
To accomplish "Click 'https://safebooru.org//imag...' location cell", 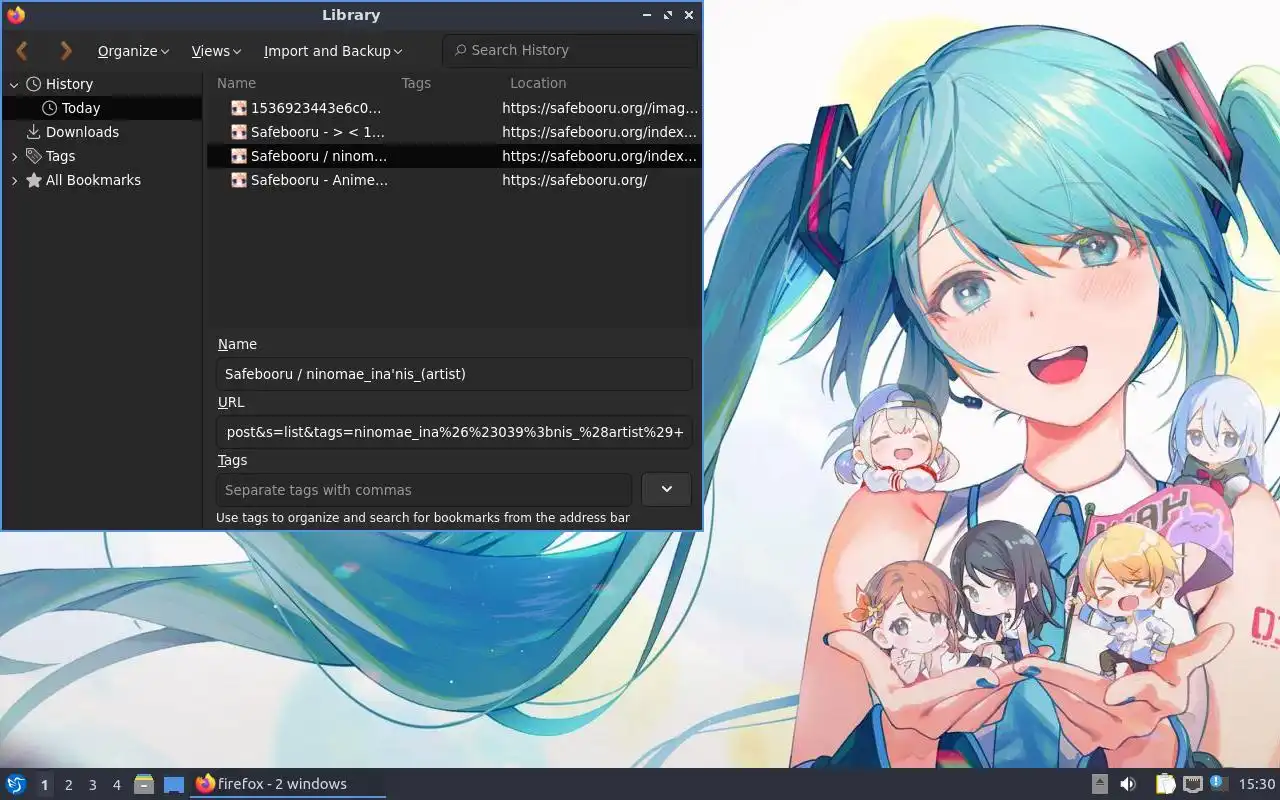I will (x=600, y=108).
